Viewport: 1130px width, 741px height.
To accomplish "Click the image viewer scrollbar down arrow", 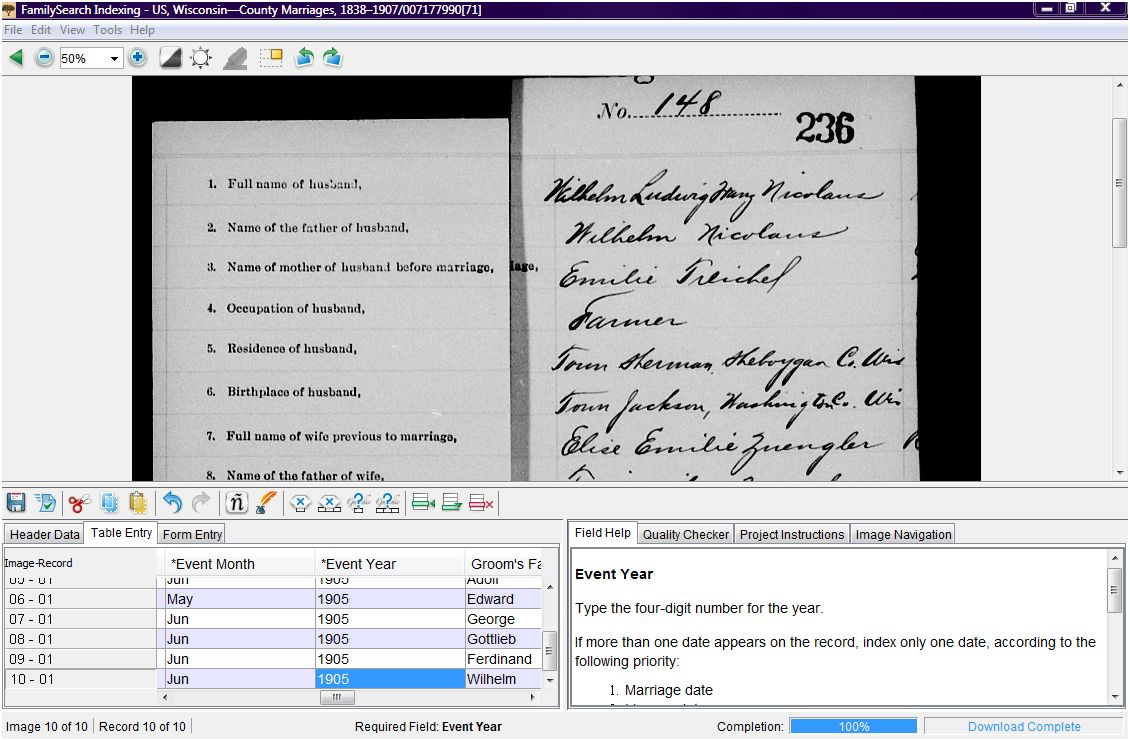I will (1119, 473).
